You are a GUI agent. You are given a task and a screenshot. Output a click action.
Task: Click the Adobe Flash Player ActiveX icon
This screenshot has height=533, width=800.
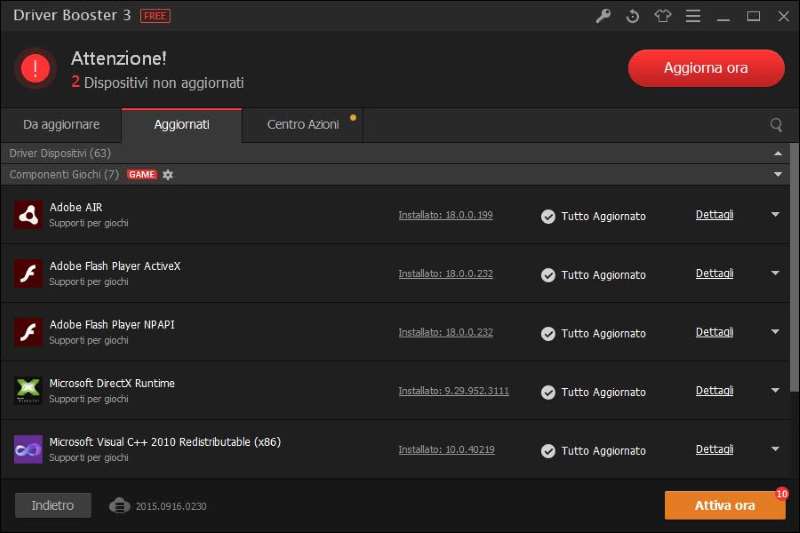(28, 273)
